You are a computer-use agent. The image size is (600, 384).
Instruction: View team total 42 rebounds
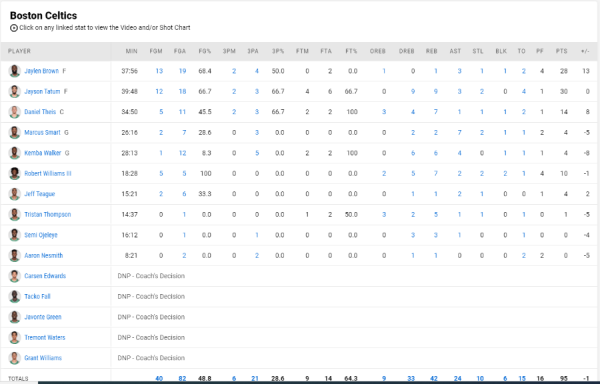point(434,379)
